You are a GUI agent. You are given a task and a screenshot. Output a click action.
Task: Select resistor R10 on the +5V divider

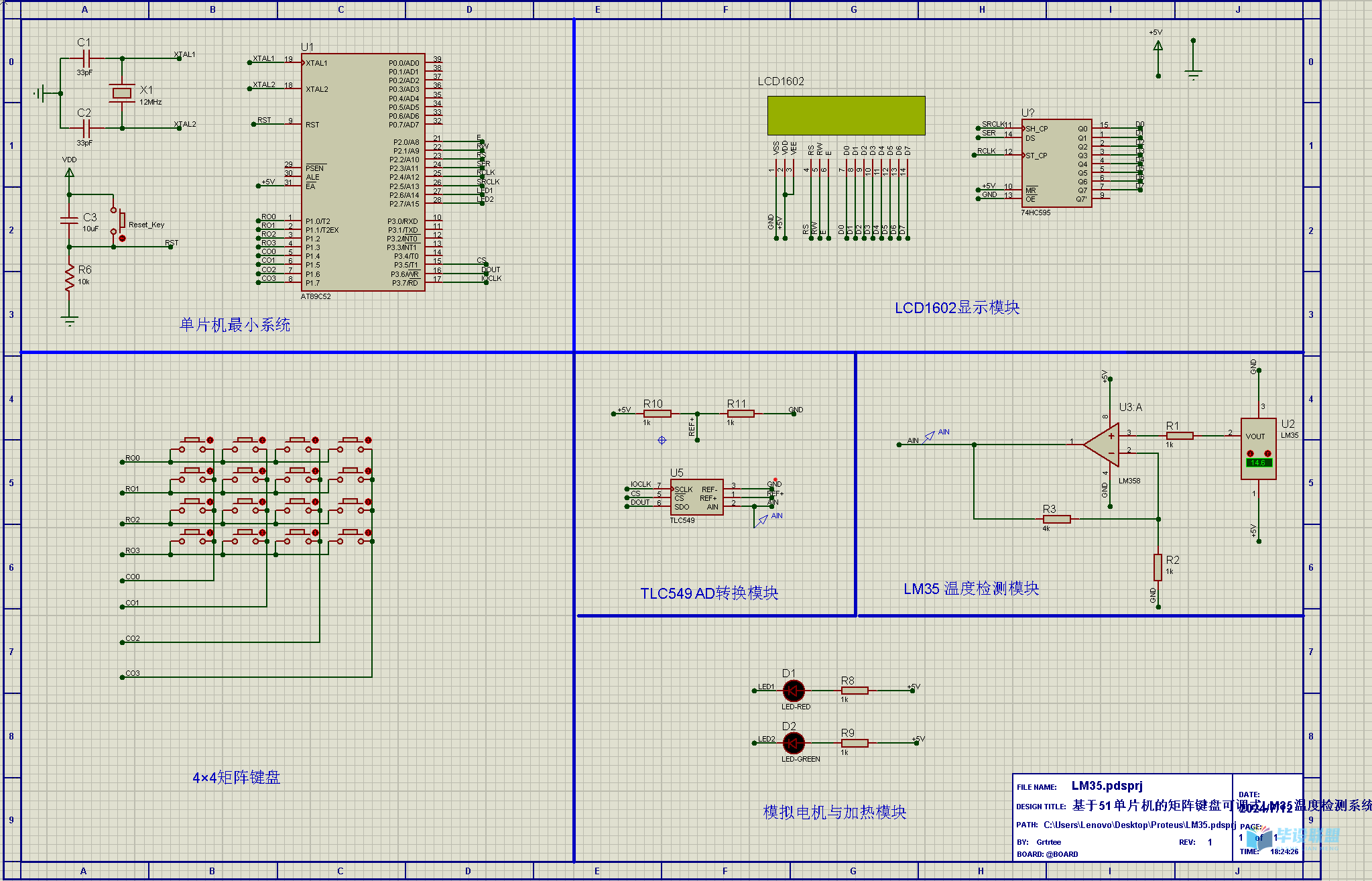pos(657,414)
